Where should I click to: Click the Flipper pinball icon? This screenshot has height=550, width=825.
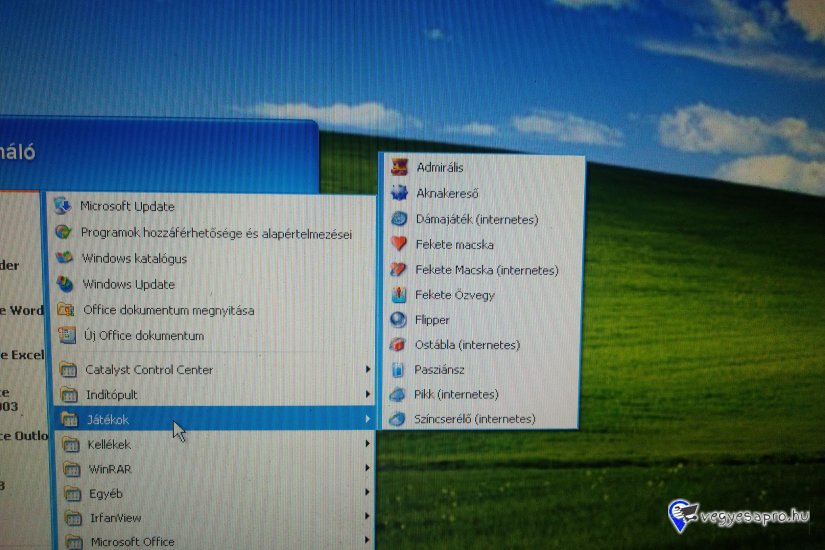[x=398, y=320]
